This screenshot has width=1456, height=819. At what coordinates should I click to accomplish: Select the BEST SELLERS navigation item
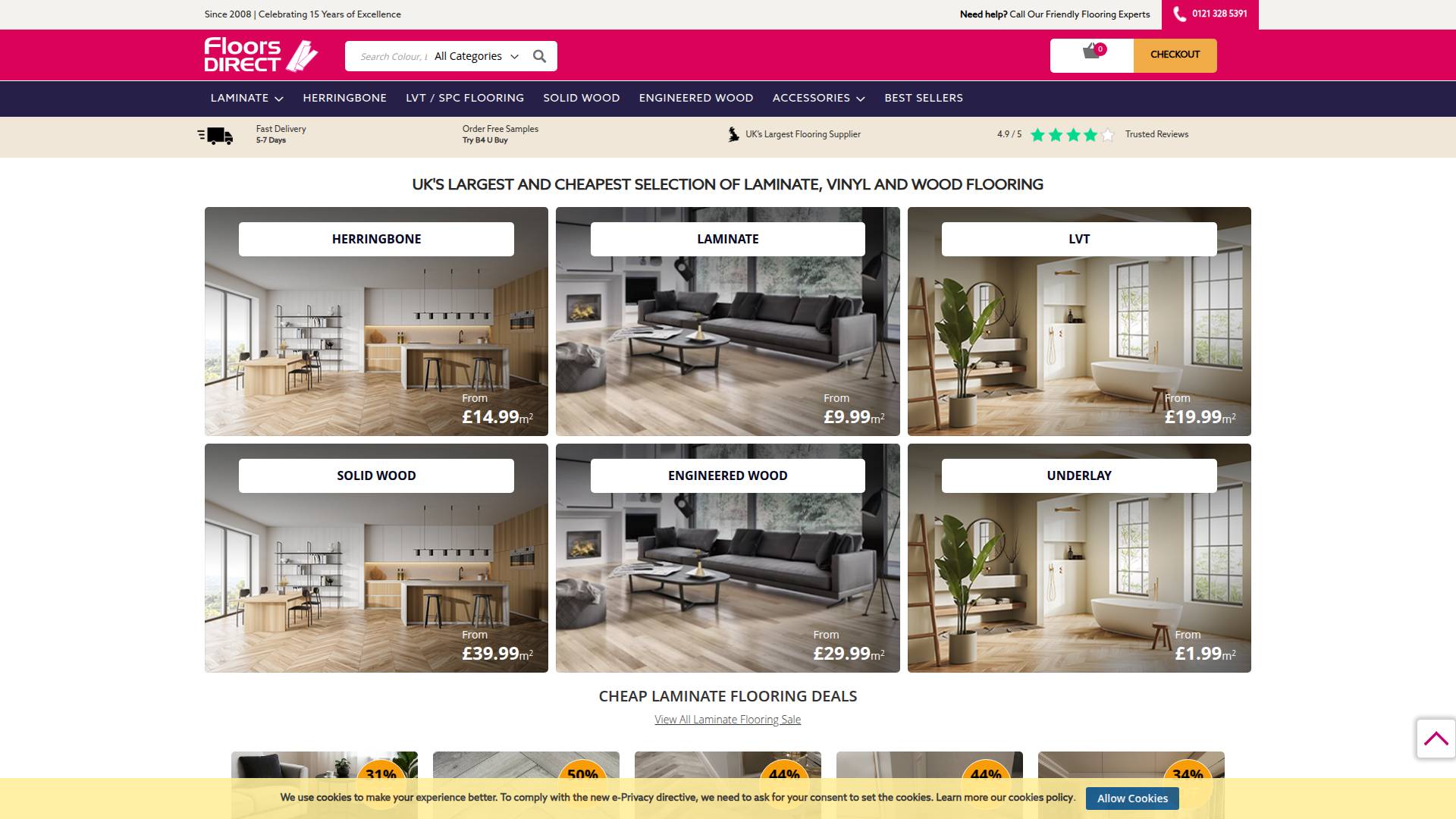[924, 98]
